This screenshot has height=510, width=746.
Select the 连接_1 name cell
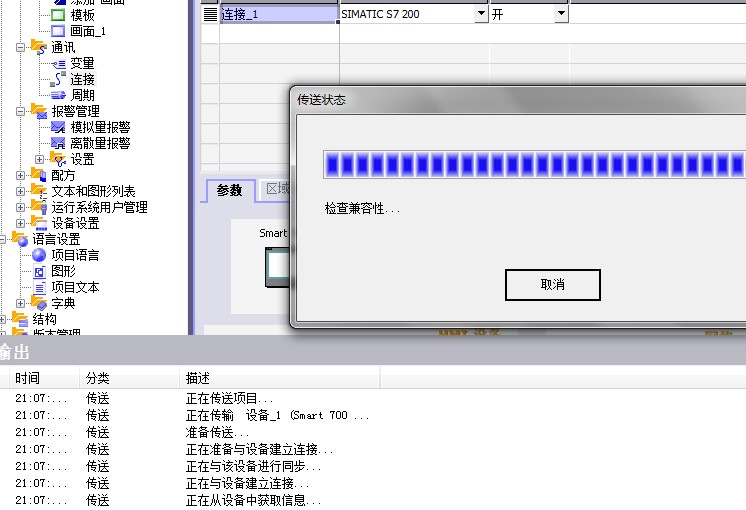(x=278, y=15)
